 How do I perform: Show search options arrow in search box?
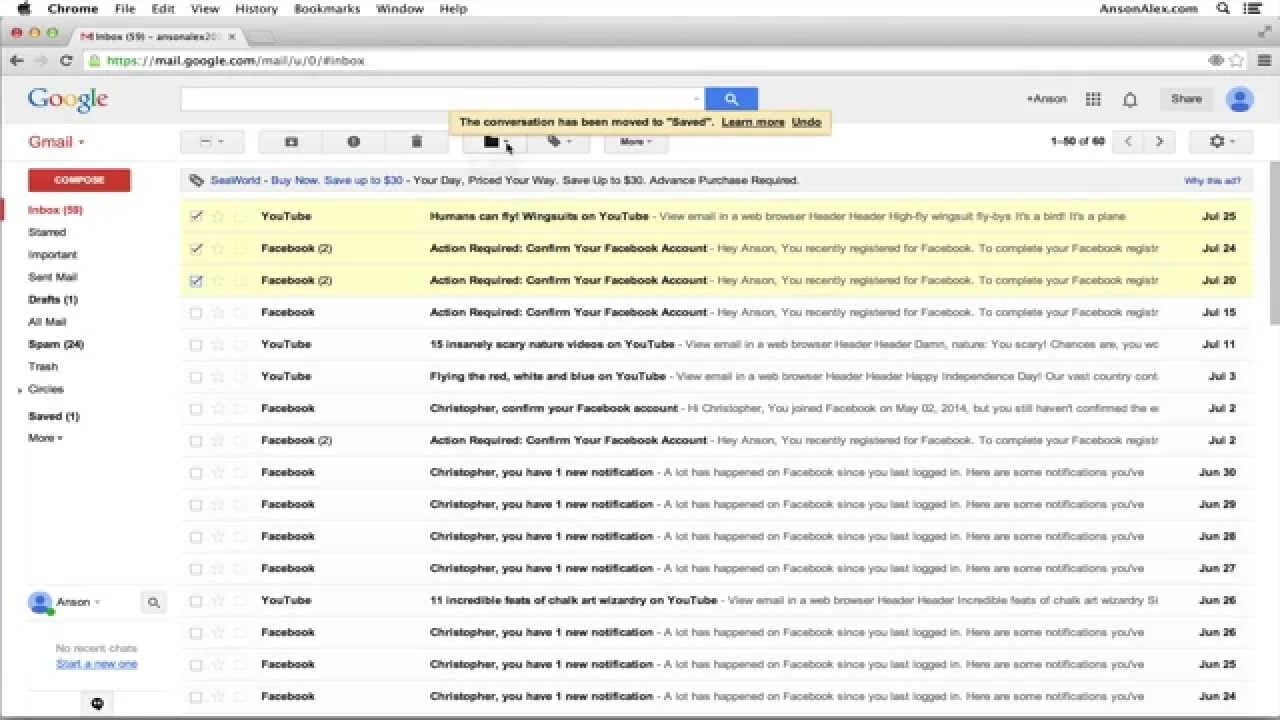[696, 99]
